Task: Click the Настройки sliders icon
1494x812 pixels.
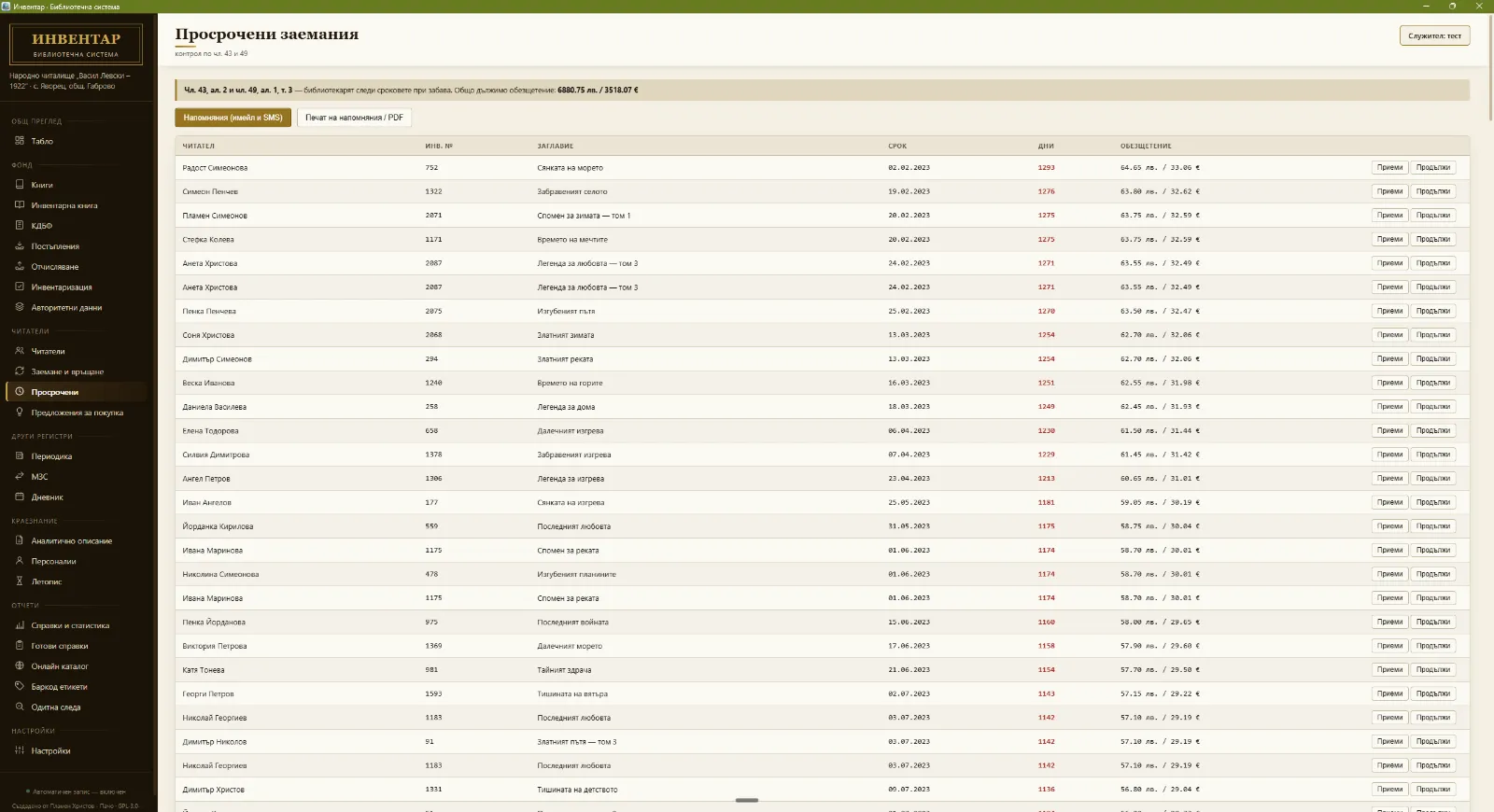Action: 20,750
